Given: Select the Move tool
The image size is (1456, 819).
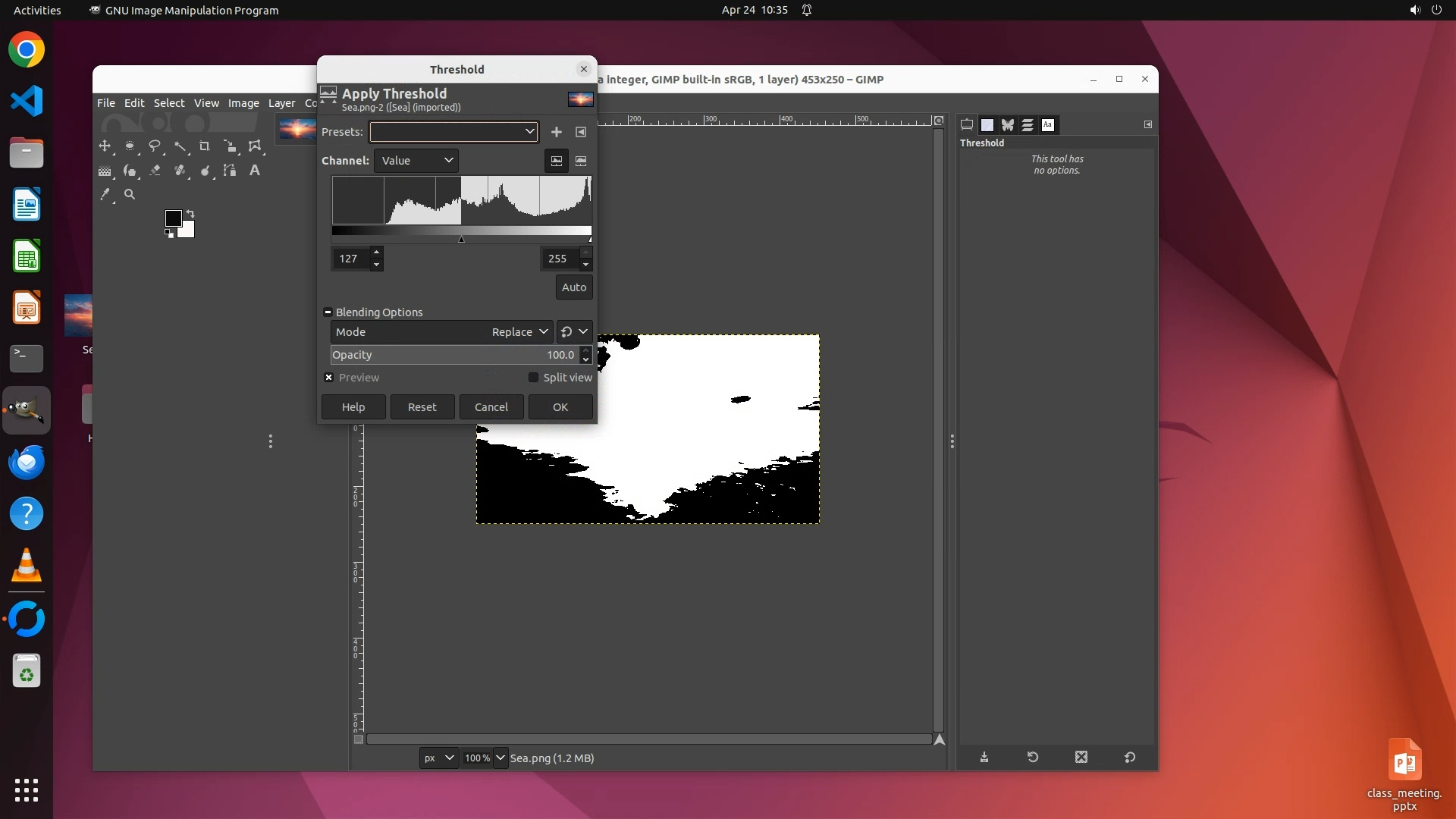Looking at the screenshot, I should (105, 146).
